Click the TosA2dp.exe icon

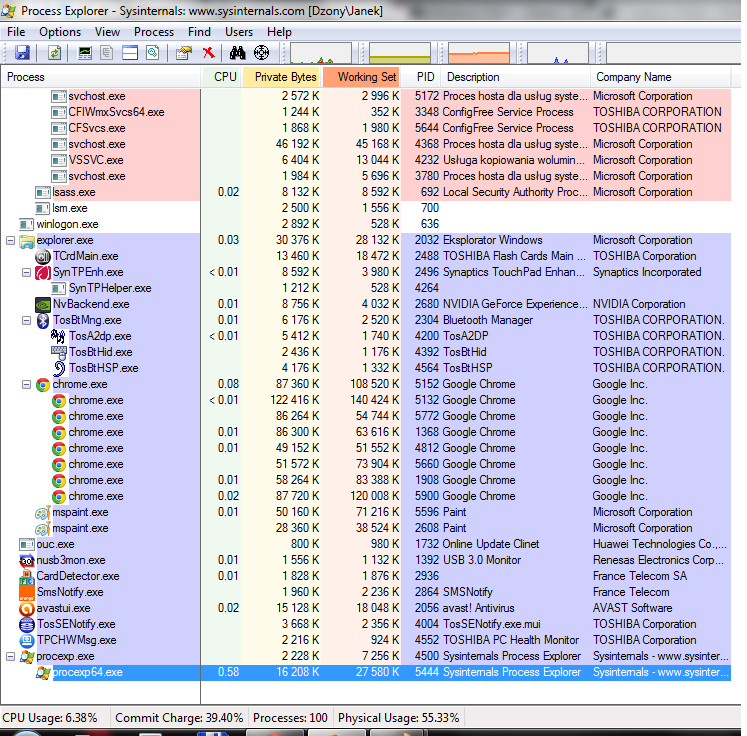click(58, 336)
